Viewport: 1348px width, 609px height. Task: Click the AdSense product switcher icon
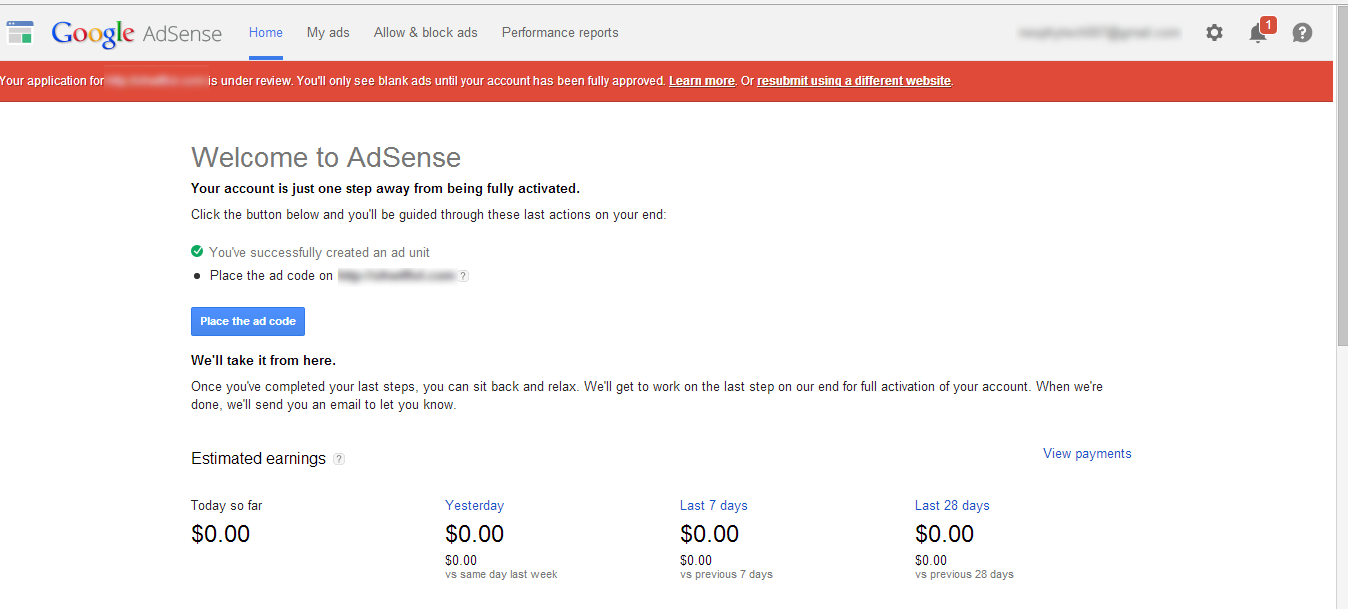[20, 32]
